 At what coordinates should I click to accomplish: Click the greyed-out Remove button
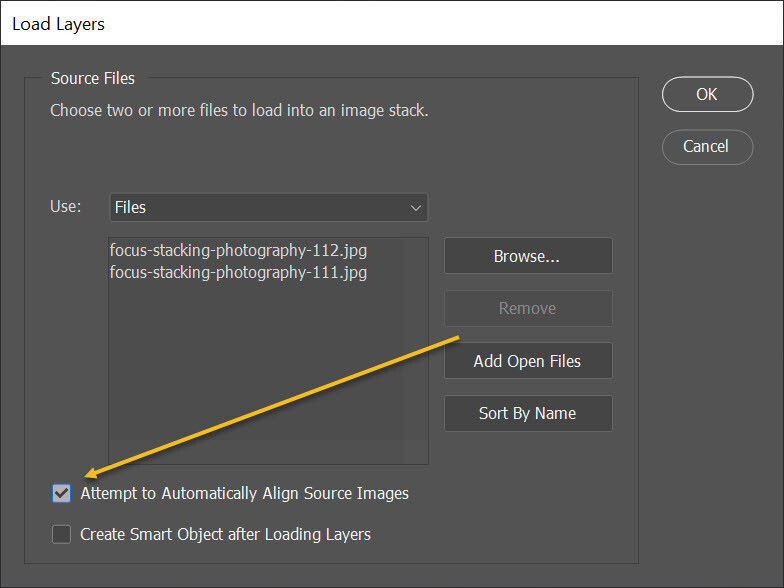click(528, 308)
